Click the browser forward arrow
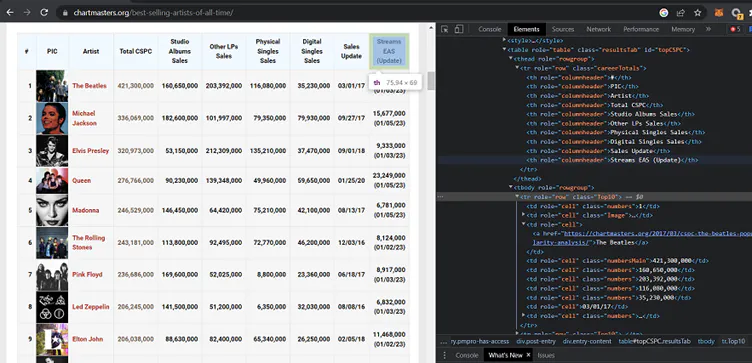Image resolution: width=752 pixels, height=363 pixels. click(27, 12)
